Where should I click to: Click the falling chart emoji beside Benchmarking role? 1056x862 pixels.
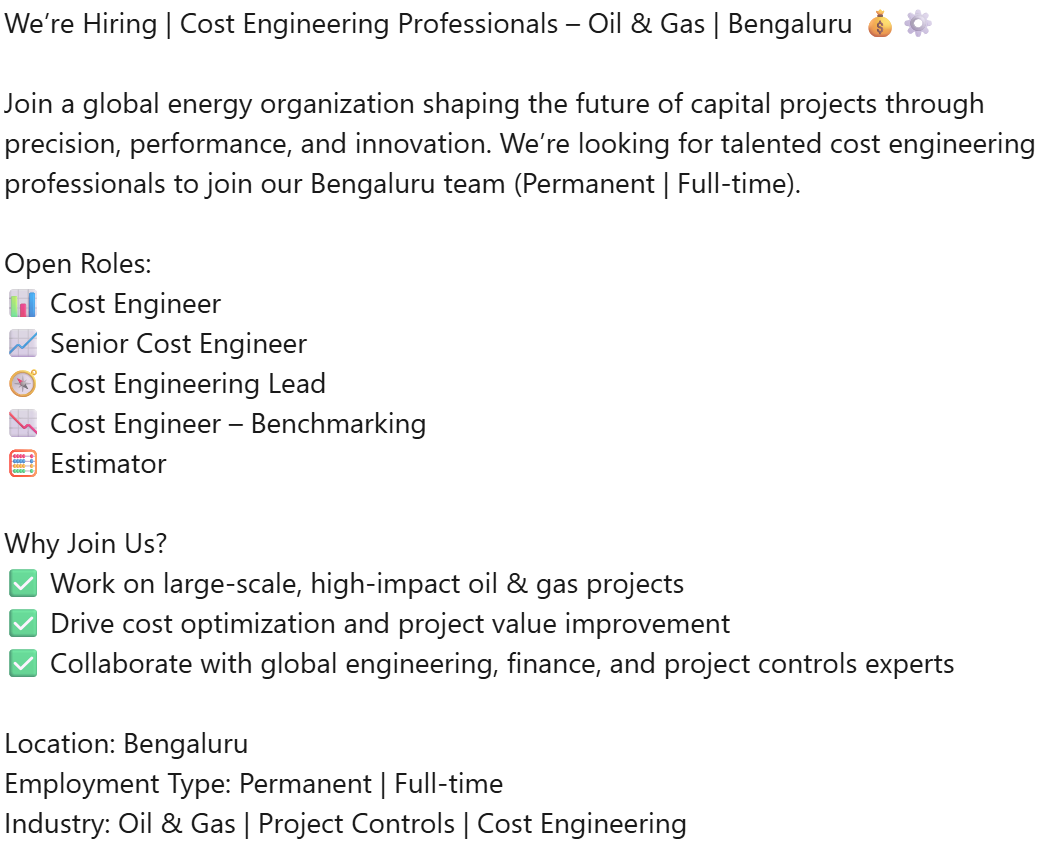point(23,424)
